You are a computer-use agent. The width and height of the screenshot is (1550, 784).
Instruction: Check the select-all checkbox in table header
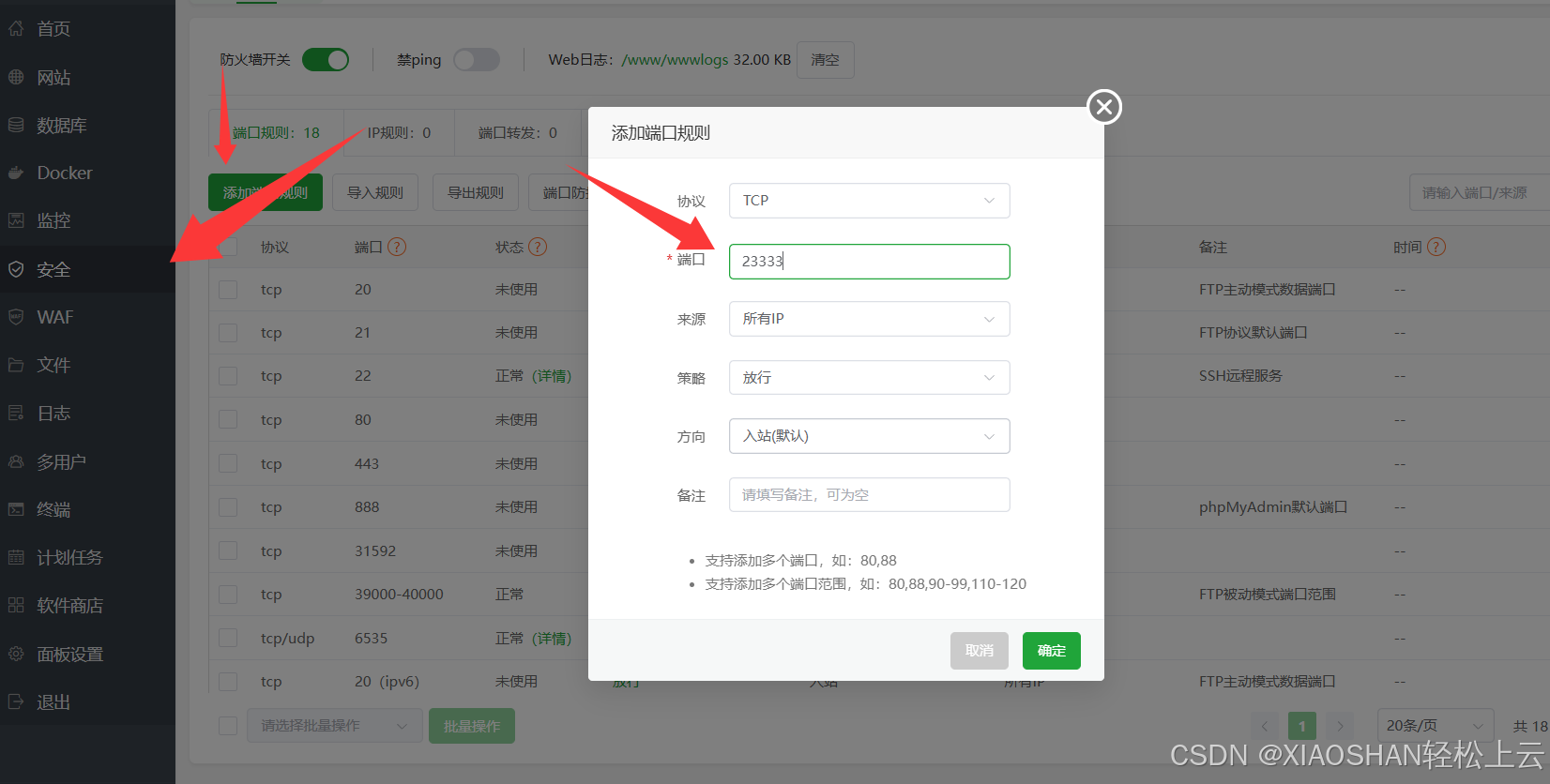pos(228,247)
